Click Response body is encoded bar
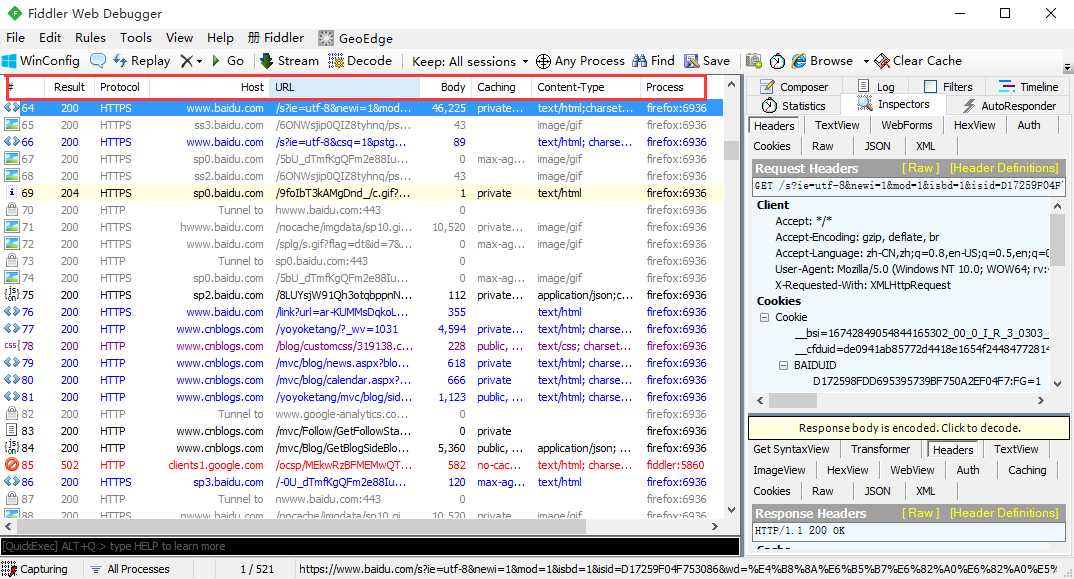 (909, 428)
